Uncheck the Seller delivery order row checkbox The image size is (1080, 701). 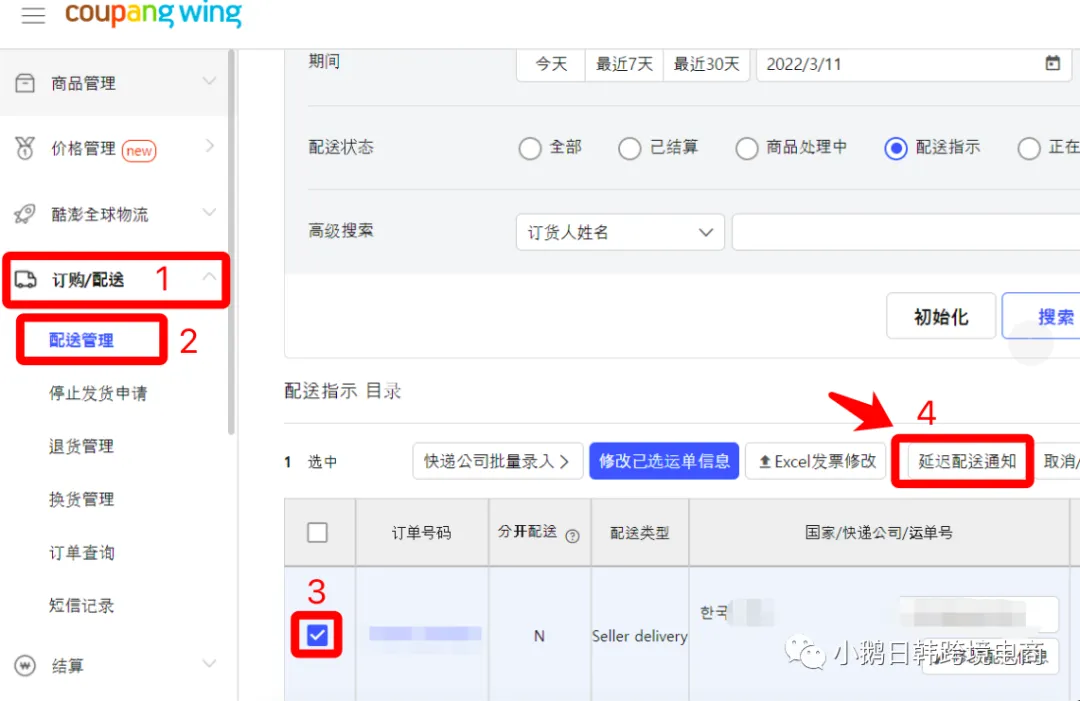click(x=317, y=635)
